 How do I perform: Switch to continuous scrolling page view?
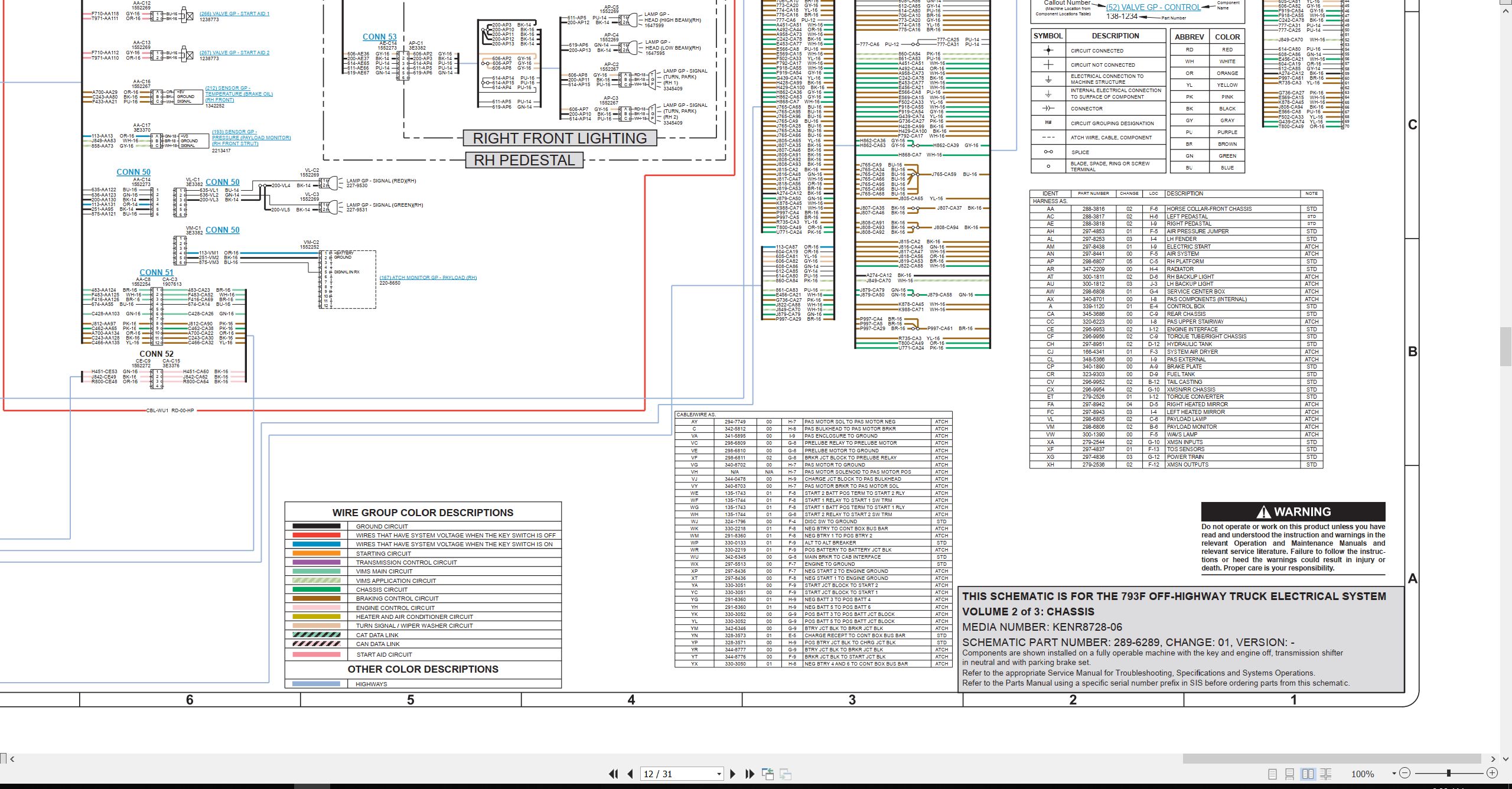(1290, 774)
